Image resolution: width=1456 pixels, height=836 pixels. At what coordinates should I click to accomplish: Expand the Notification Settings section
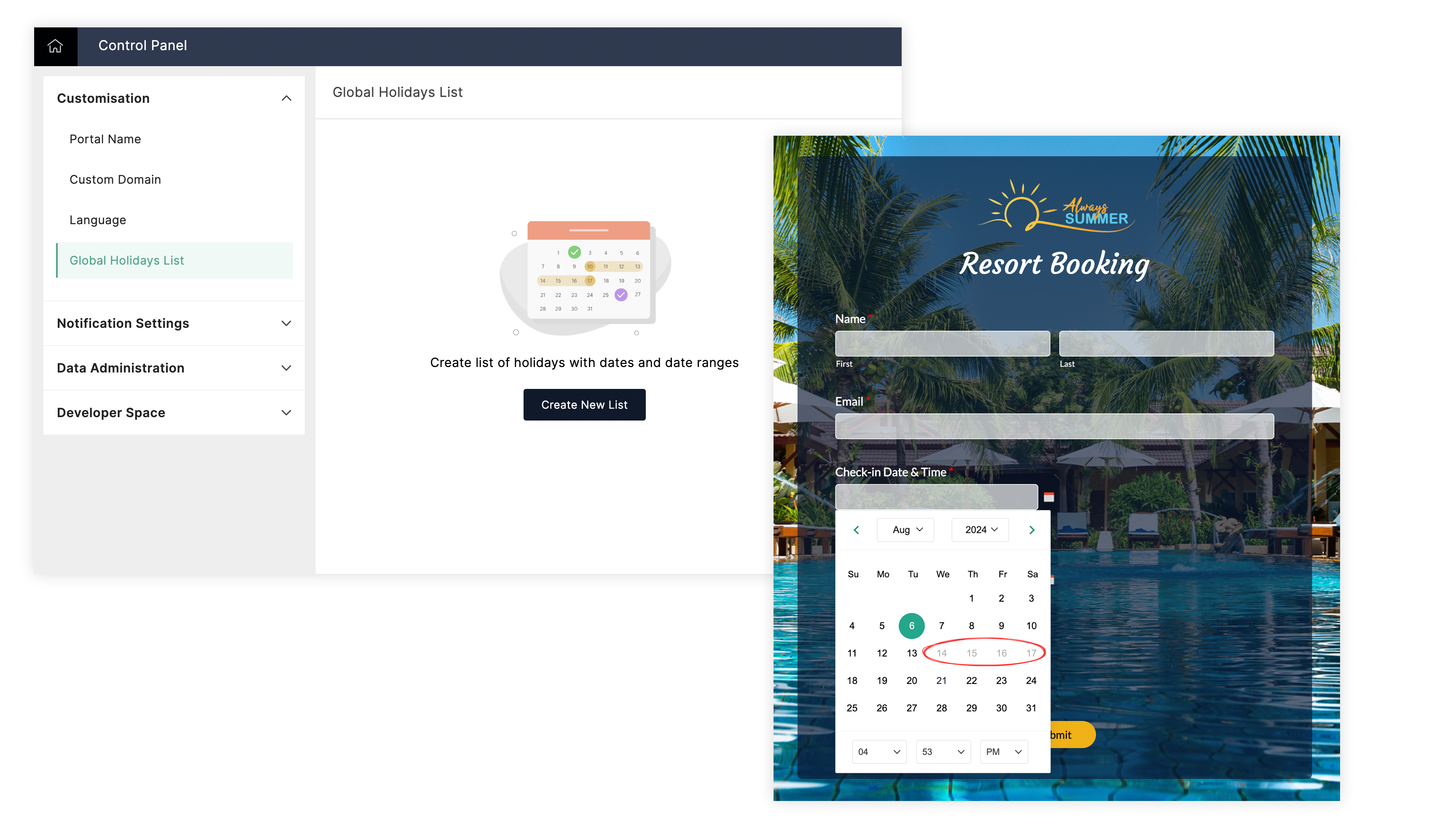[174, 323]
